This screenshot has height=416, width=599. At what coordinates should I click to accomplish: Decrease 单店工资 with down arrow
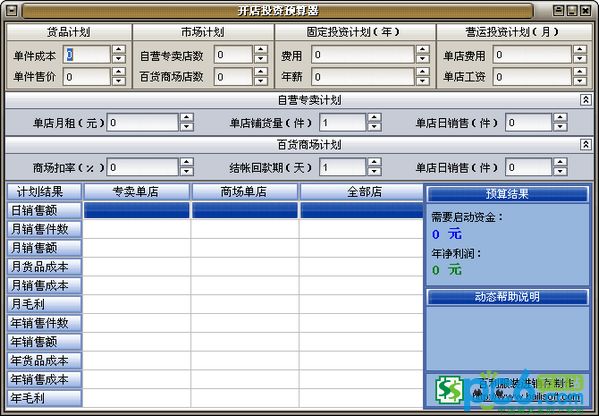[x=580, y=81]
